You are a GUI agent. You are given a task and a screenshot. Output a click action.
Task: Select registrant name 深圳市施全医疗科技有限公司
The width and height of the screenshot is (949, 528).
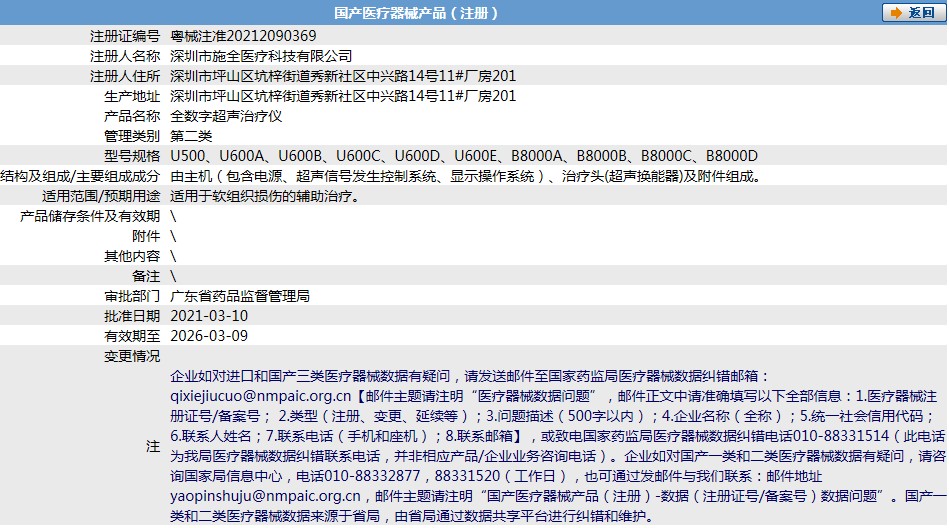coord(261,56)
